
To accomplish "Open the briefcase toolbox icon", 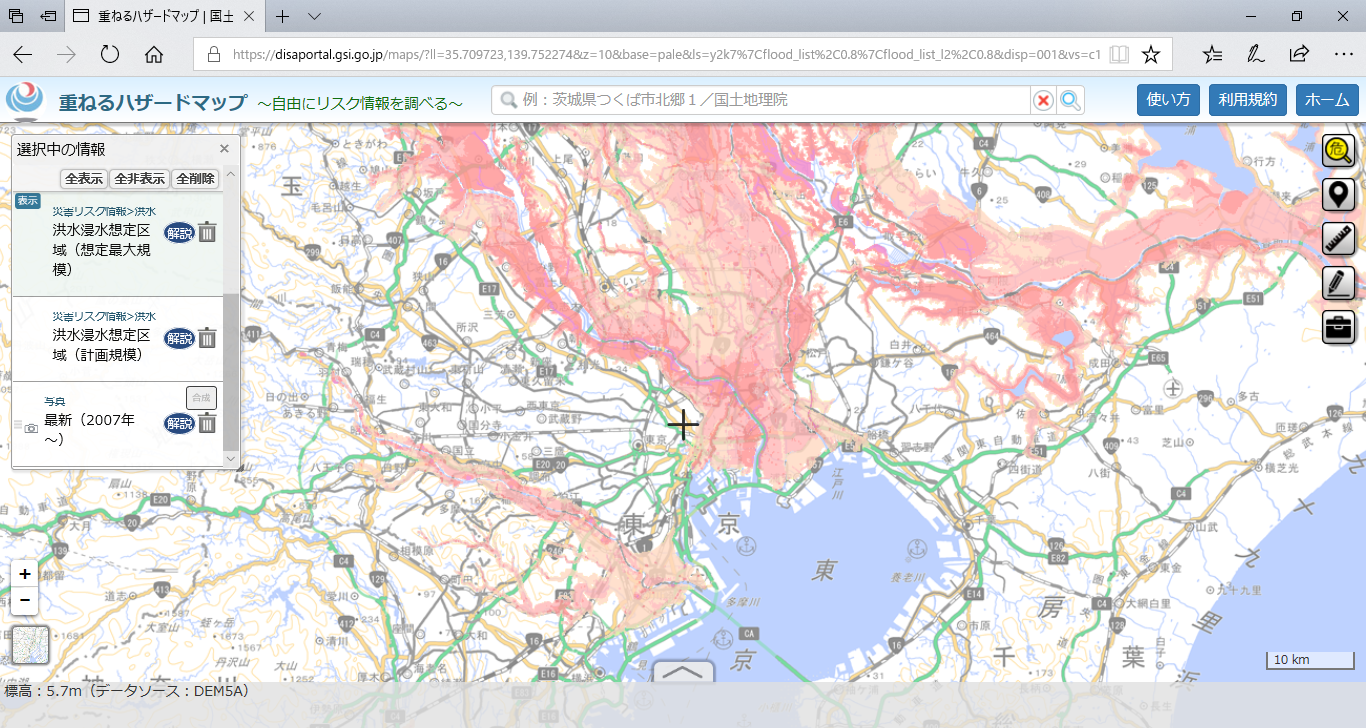I will point(1338,326).
